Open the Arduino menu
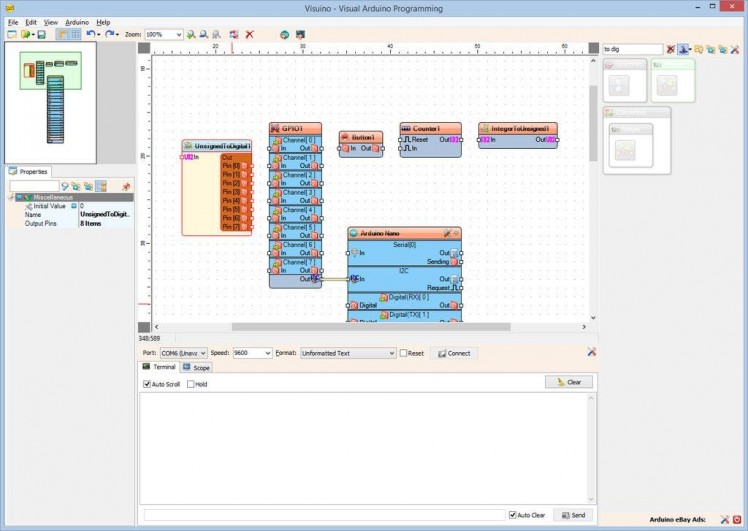Screen dimensions: 748x531 click(77, 22)
